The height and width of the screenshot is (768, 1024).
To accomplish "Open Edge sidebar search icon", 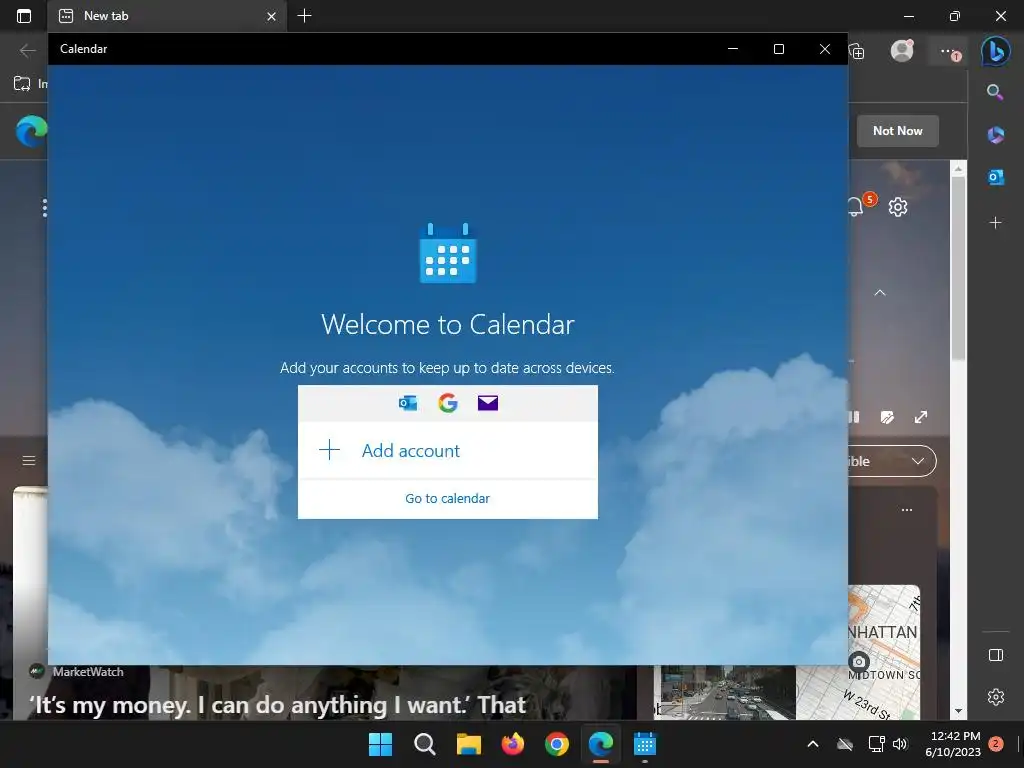I will [x=995, y=92].
